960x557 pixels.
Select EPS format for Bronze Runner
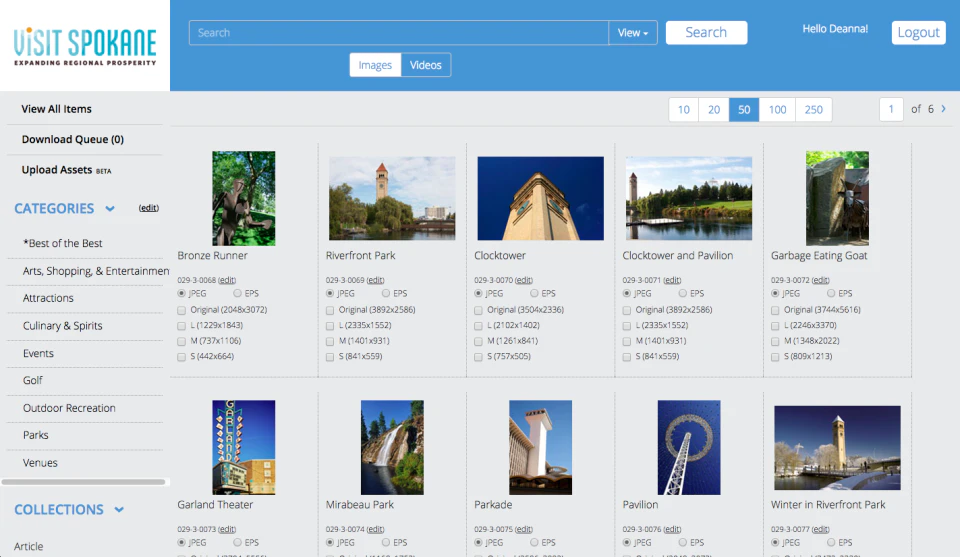(237, 293)
